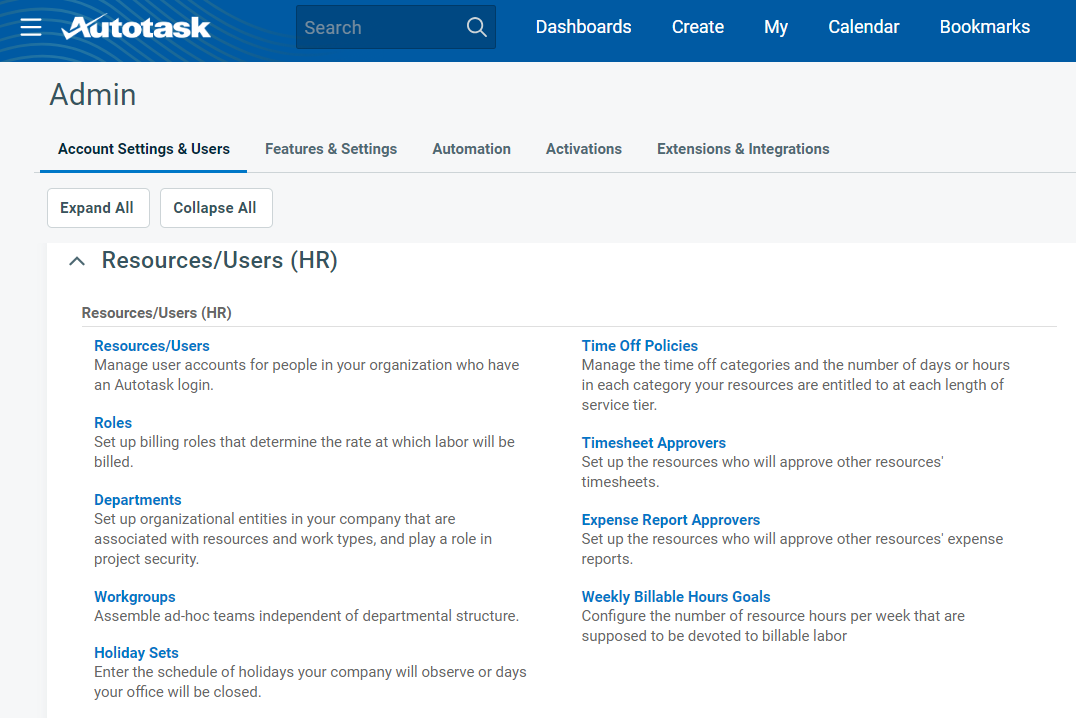Select the Activations tab

[583, 149]
